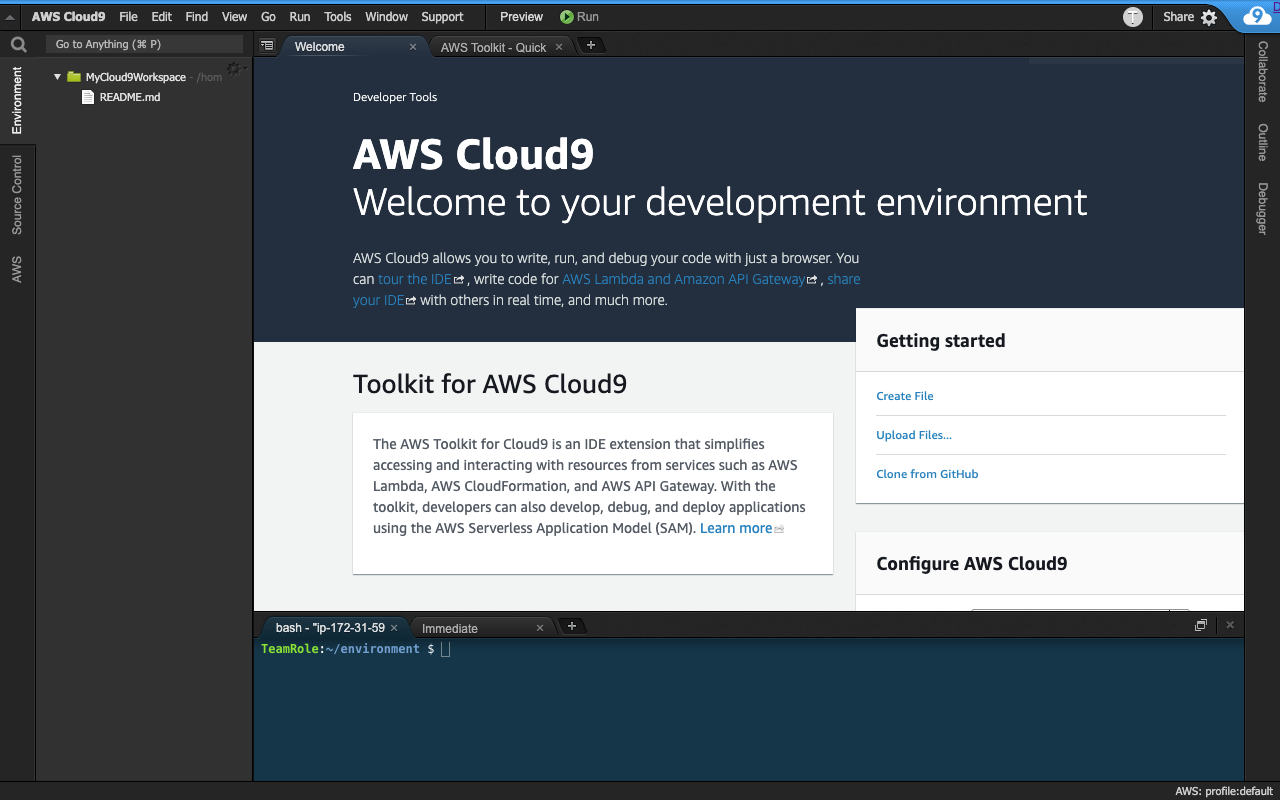Click the user avatar with letter T
This screenshot has width=1280, height=800.
(1133, 17)
